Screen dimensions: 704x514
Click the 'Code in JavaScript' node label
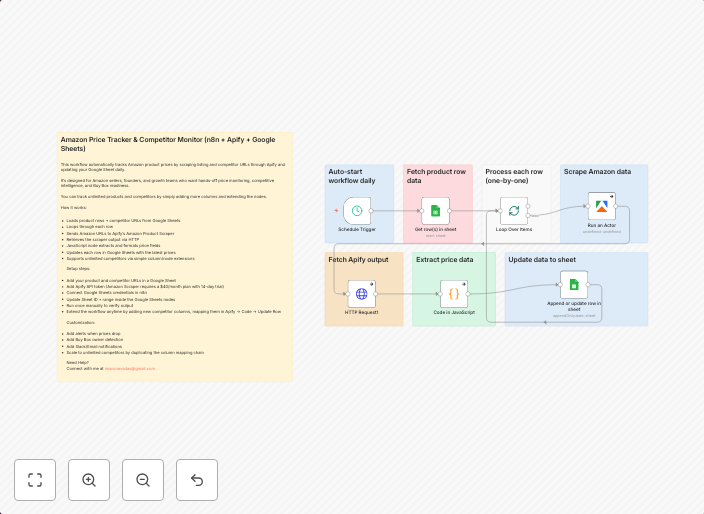[x=454, y=312]
